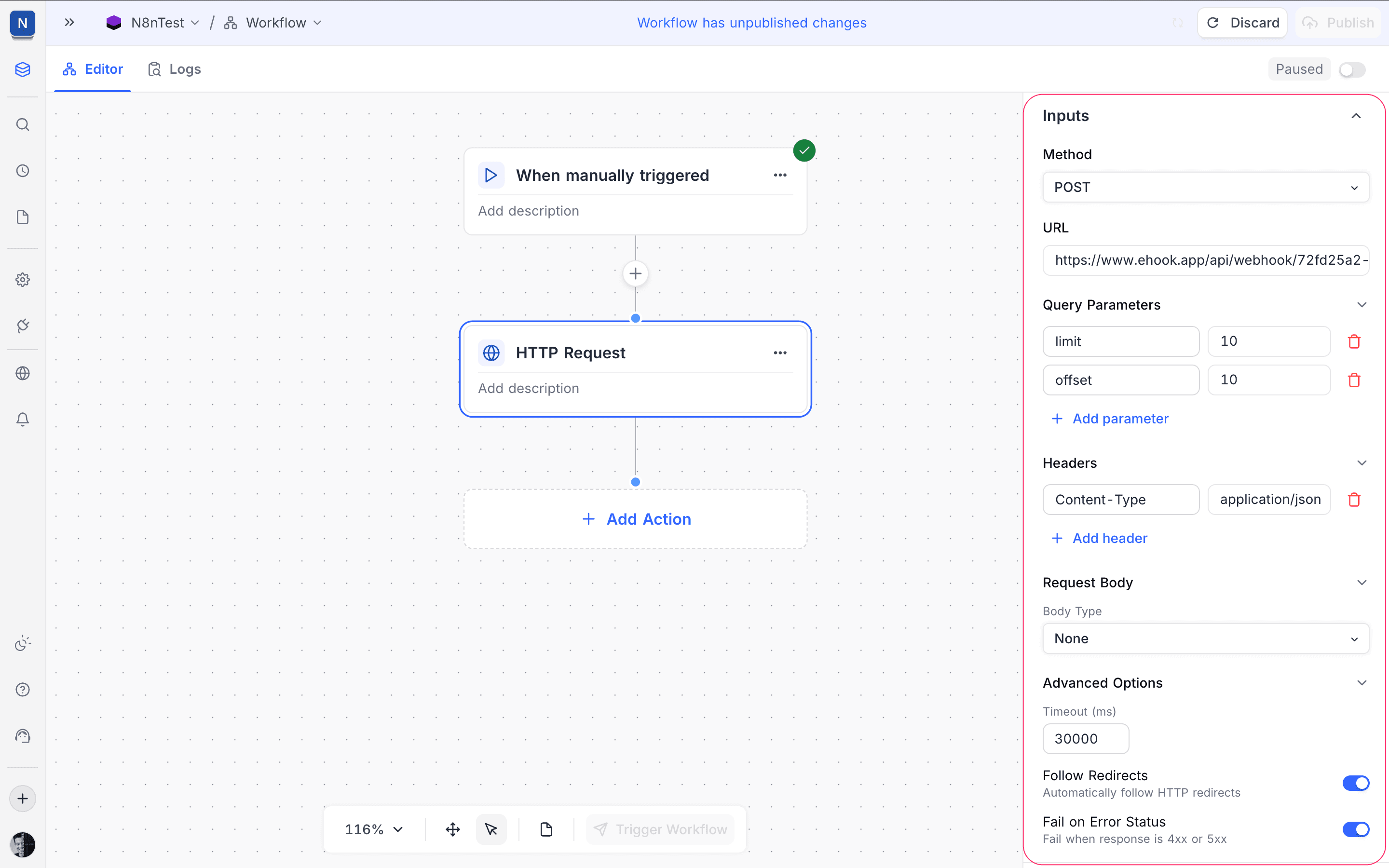Select the globe icon in sidebar

click(22, 373)
